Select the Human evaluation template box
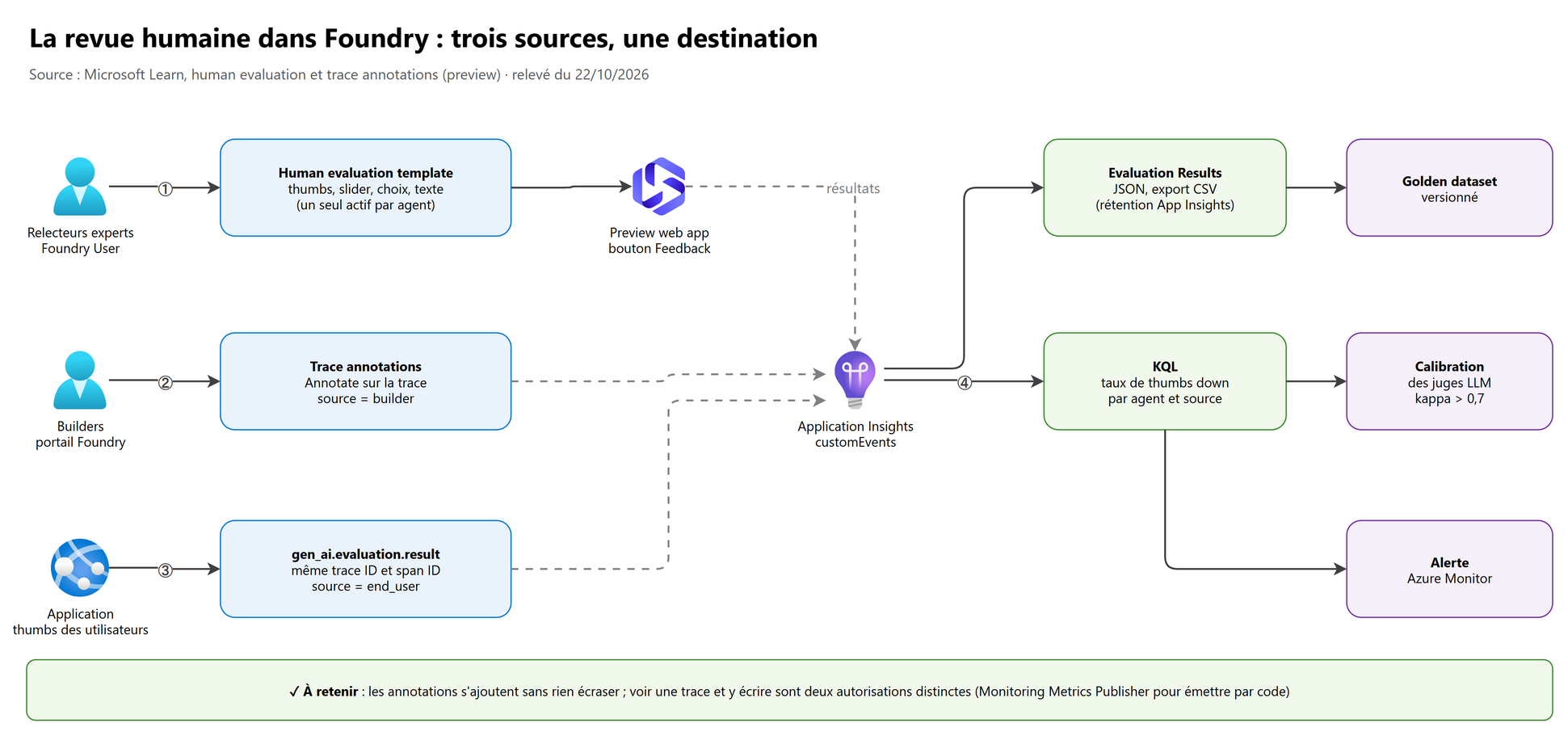Viewport: 1568px width, 736px height. coord(366,187)
